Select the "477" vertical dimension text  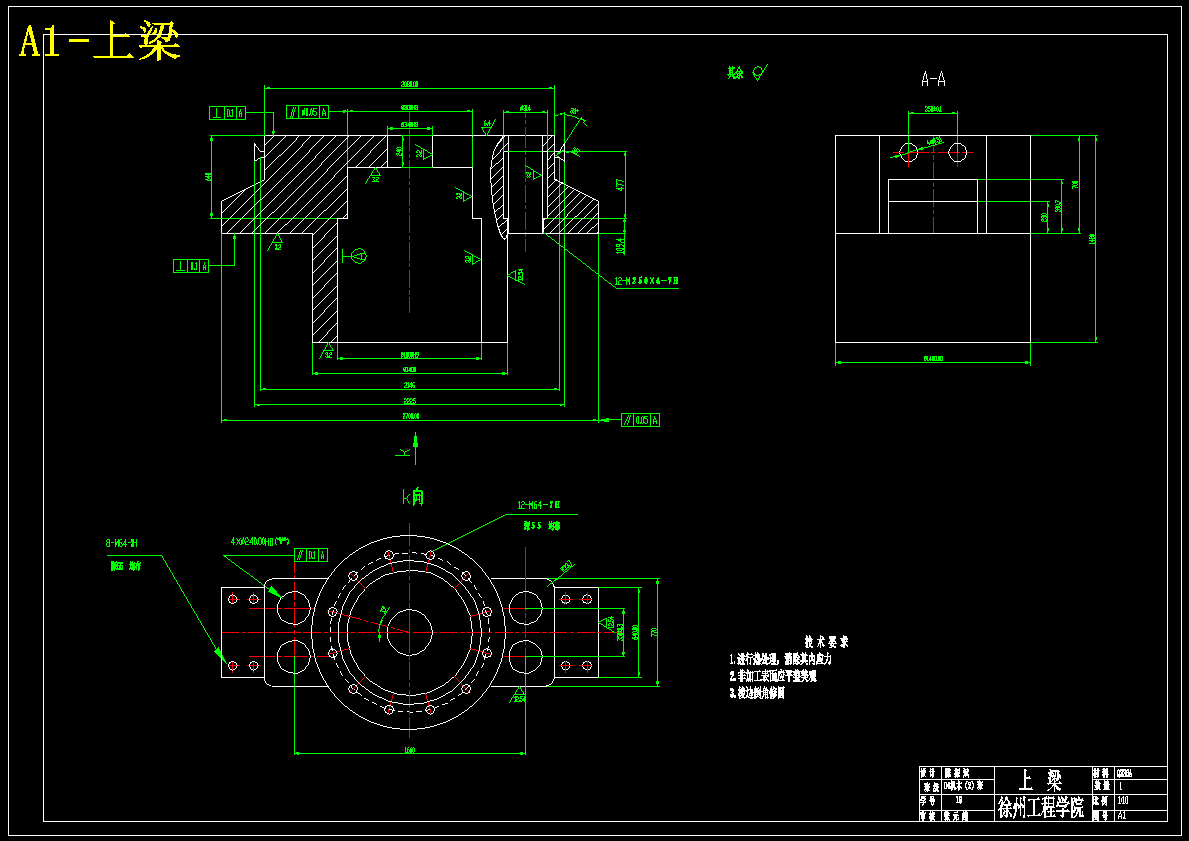(620, 184)
